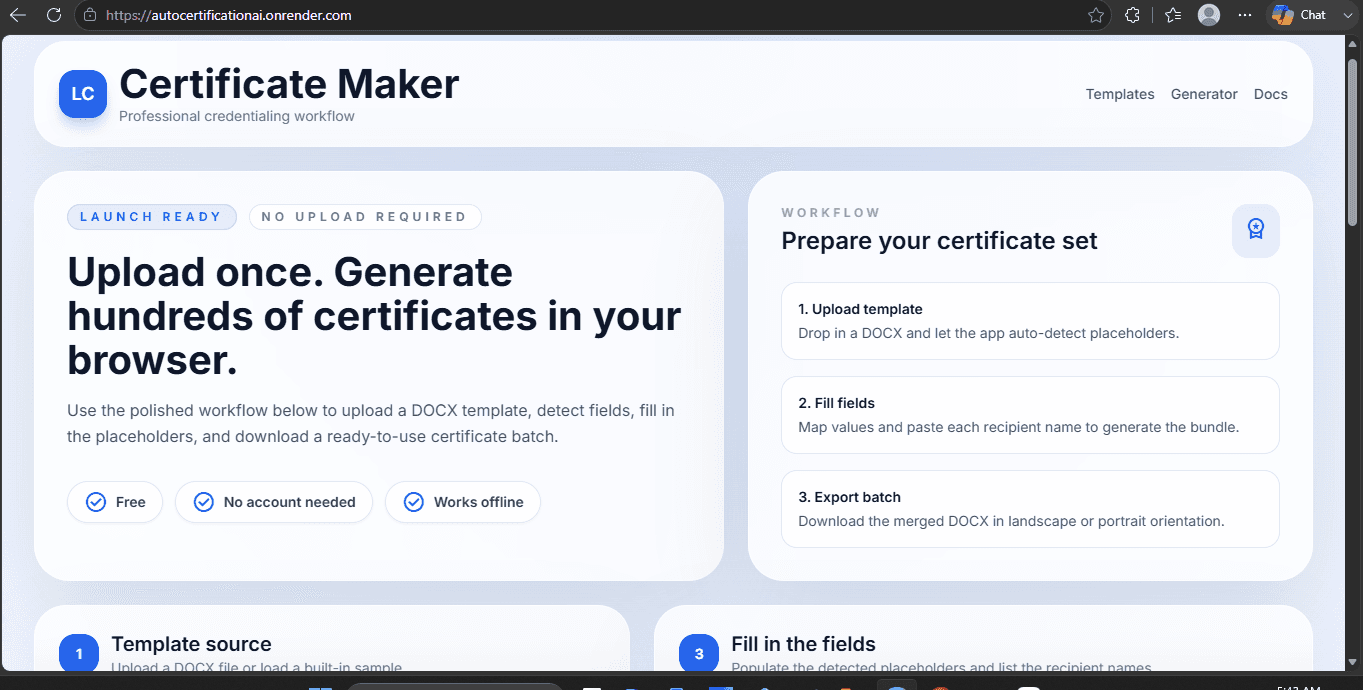Click the Prepare your certificate set heading

coord(939,241)
